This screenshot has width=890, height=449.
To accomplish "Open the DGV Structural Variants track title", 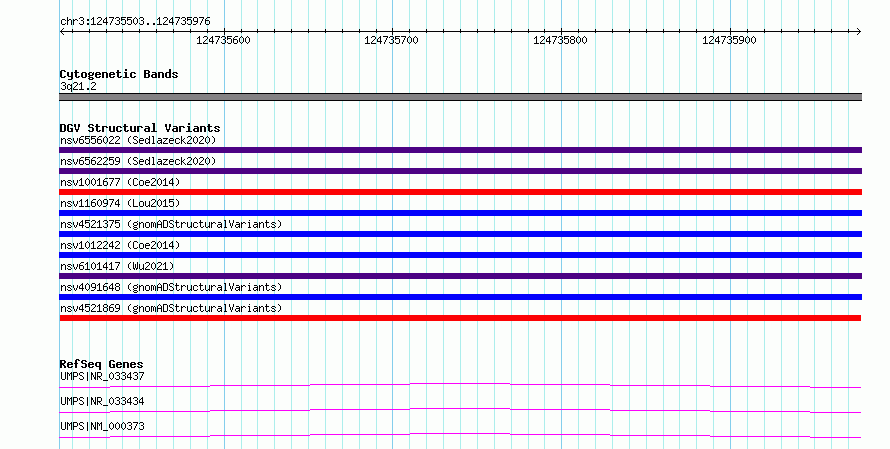I will 140,128.
